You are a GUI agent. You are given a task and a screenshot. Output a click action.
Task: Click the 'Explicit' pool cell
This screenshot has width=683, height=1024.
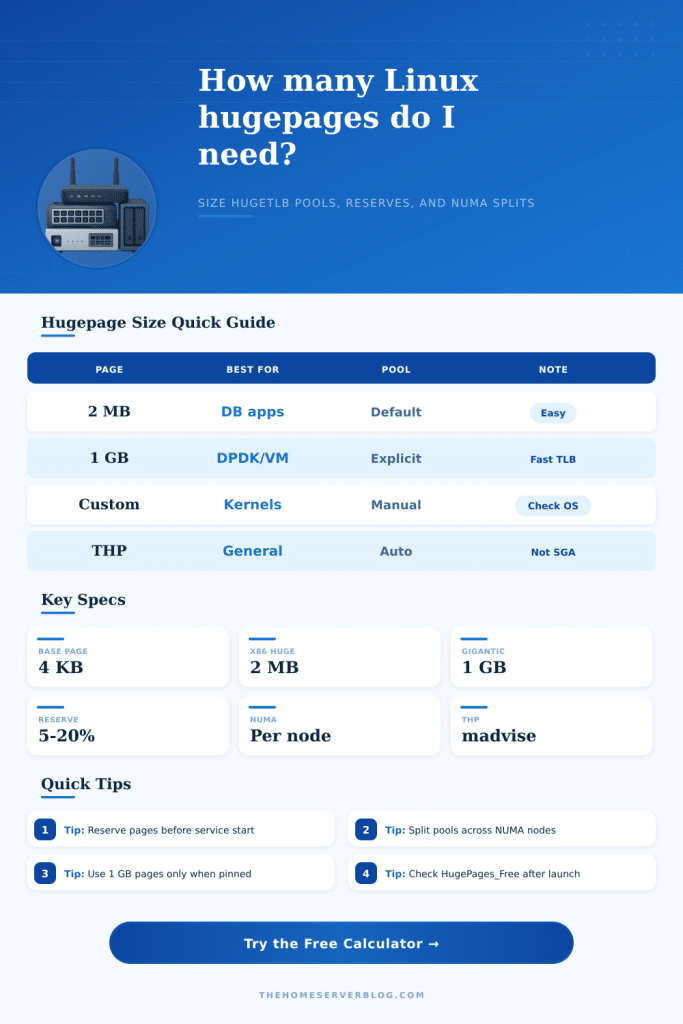396,458
